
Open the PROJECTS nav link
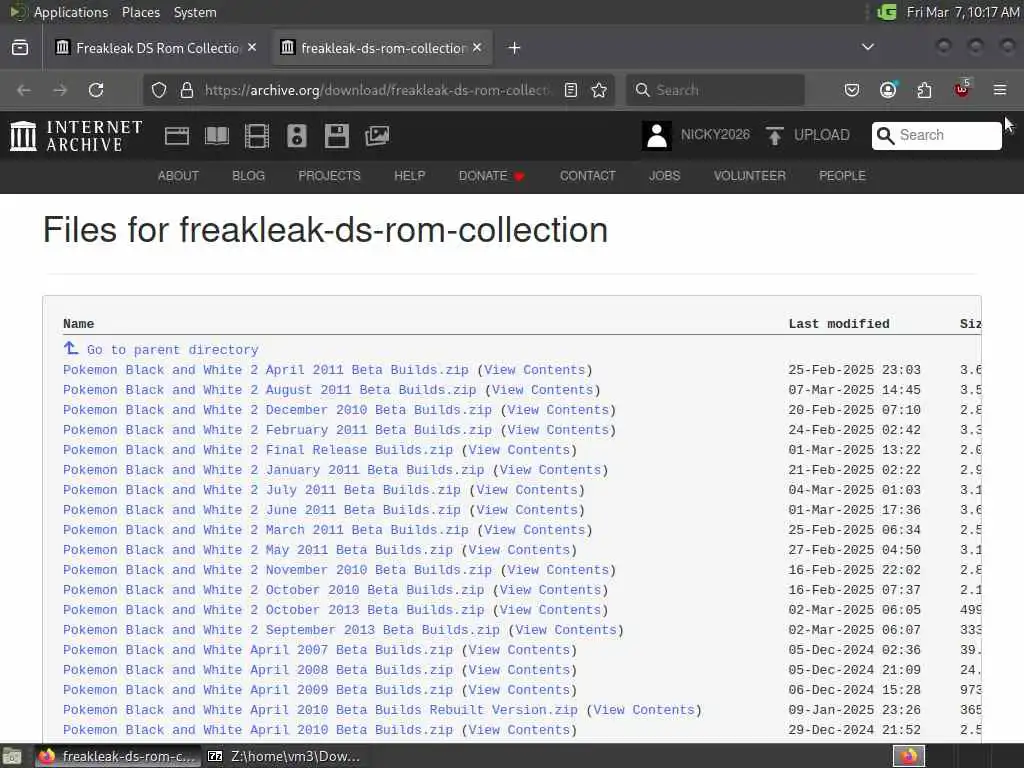pos(329,176)
